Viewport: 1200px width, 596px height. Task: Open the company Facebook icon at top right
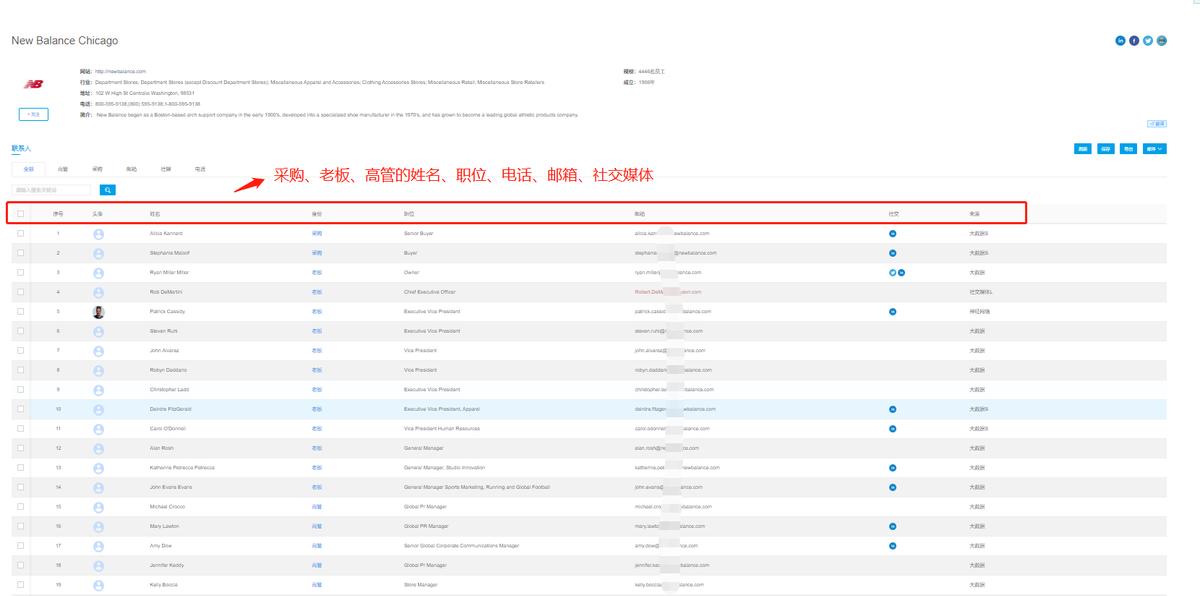[x=1134, y=41]
